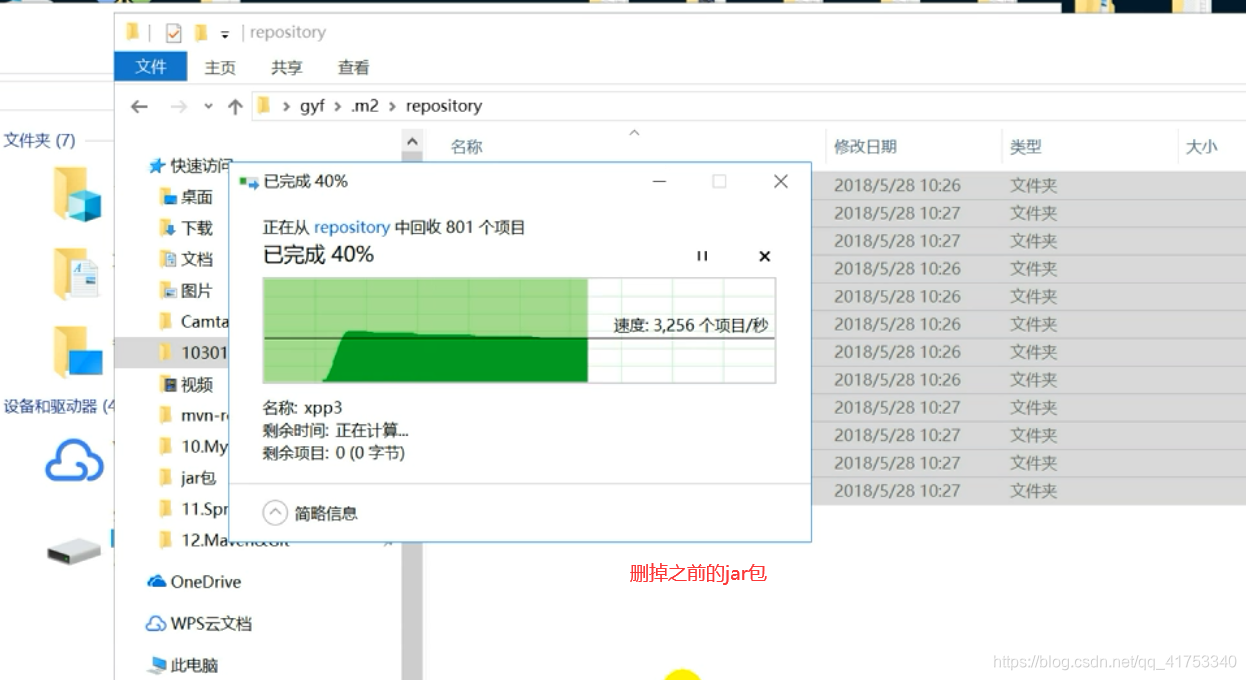Click the copy-progress icon in dialog title bar

click(x=249, y=182)
